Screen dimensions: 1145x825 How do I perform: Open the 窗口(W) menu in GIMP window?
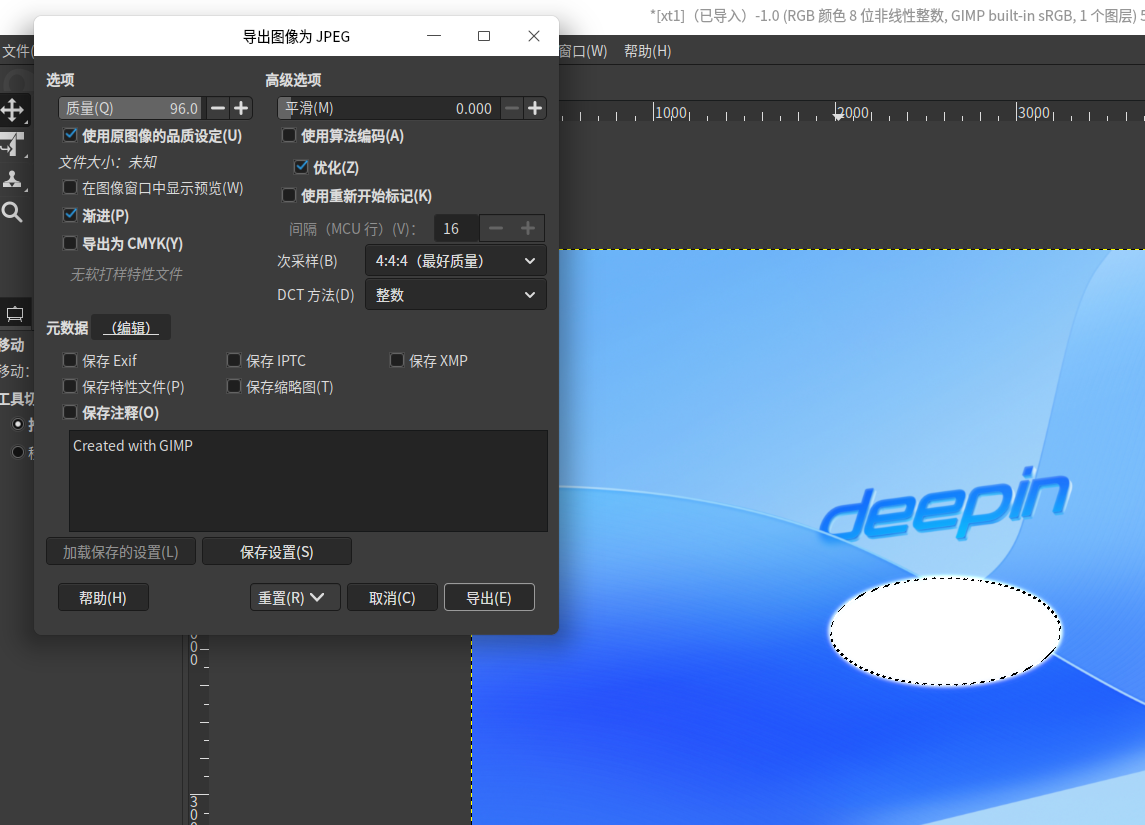583,51
